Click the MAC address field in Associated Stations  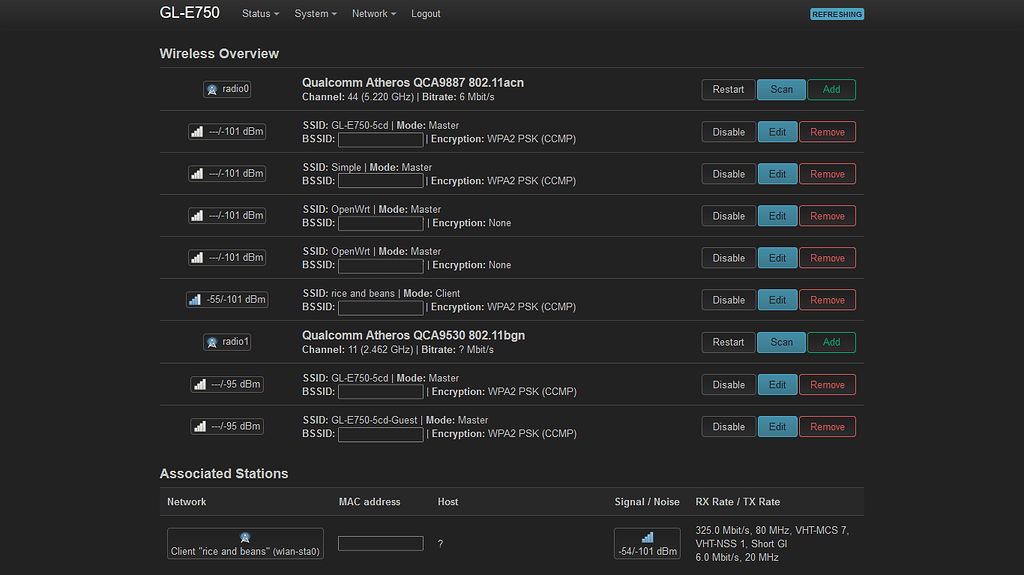pos(380,543)
